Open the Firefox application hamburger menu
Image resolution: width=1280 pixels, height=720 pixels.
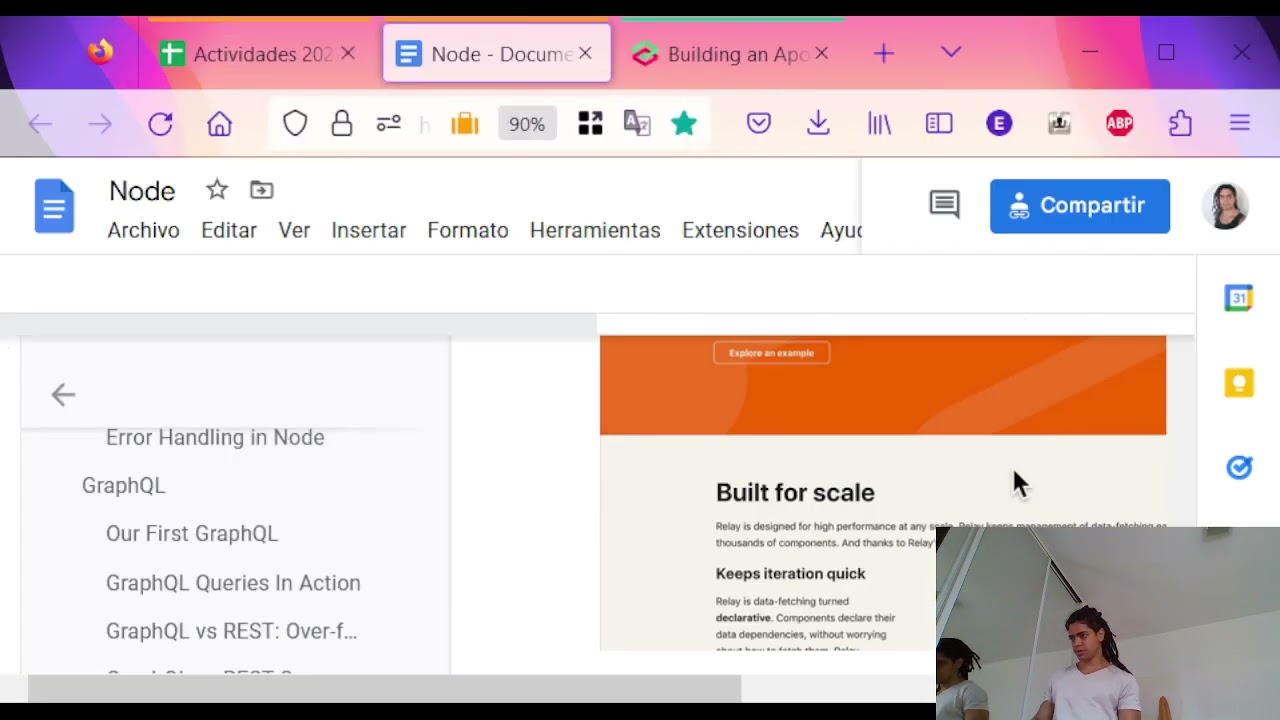coord(1240,124)
